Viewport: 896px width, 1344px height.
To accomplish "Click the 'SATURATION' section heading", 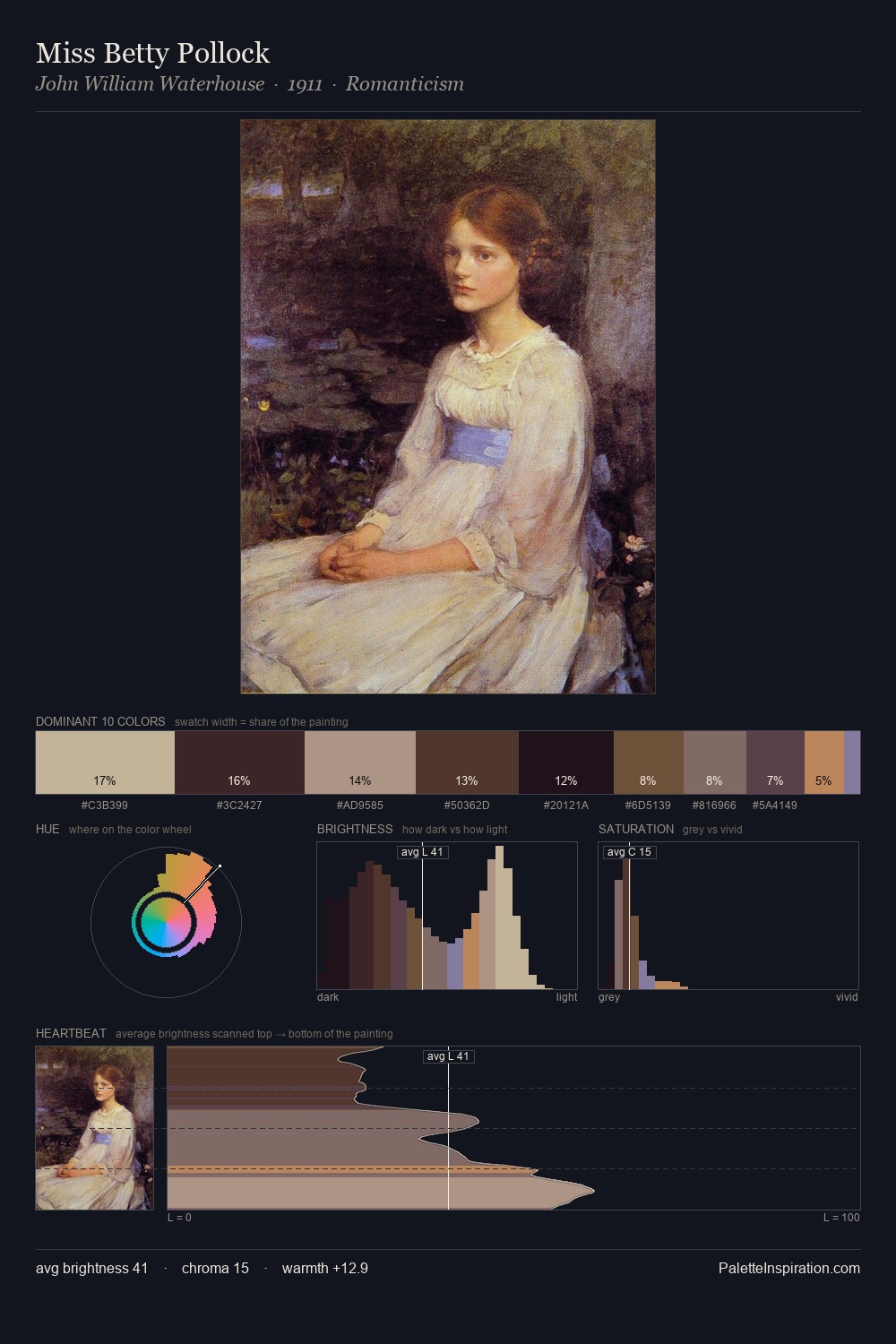I will (x=636, y=829).
